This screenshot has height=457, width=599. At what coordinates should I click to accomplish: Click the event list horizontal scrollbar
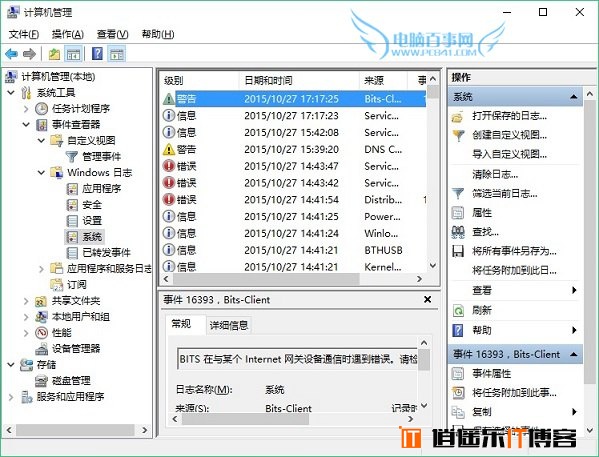pos(292,279)
